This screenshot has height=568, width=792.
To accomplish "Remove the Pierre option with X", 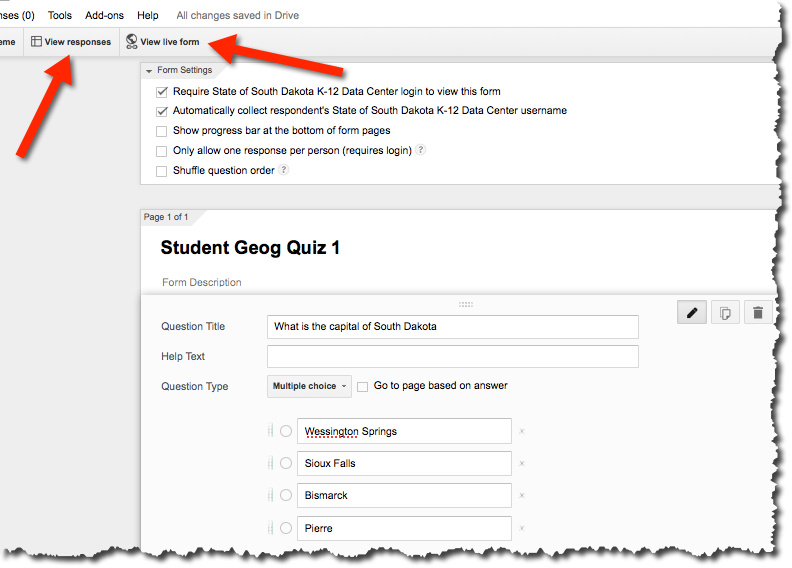I will click(x=522, y=528).
